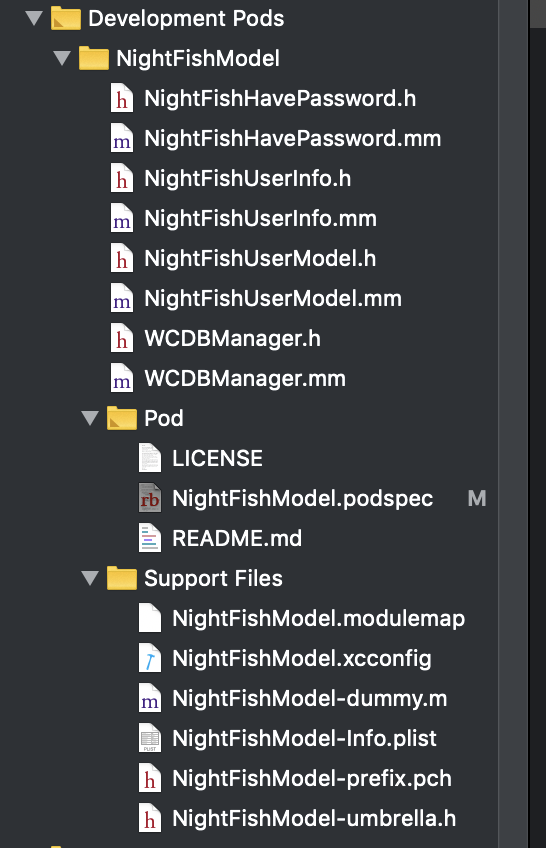Click the podspec Ruby file icon
The image size is (546, 848).
(x=150, y=498)
